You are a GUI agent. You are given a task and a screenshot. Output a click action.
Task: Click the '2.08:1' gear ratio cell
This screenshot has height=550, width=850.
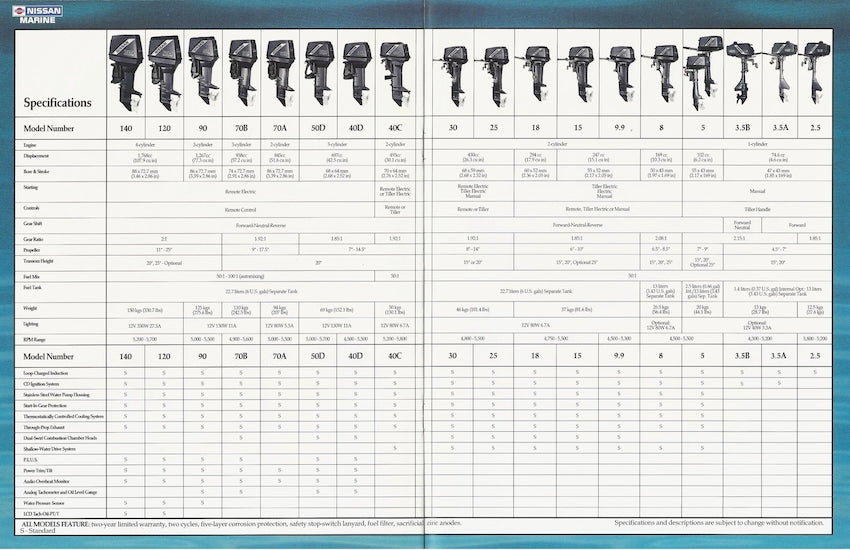tap(660, 238)
